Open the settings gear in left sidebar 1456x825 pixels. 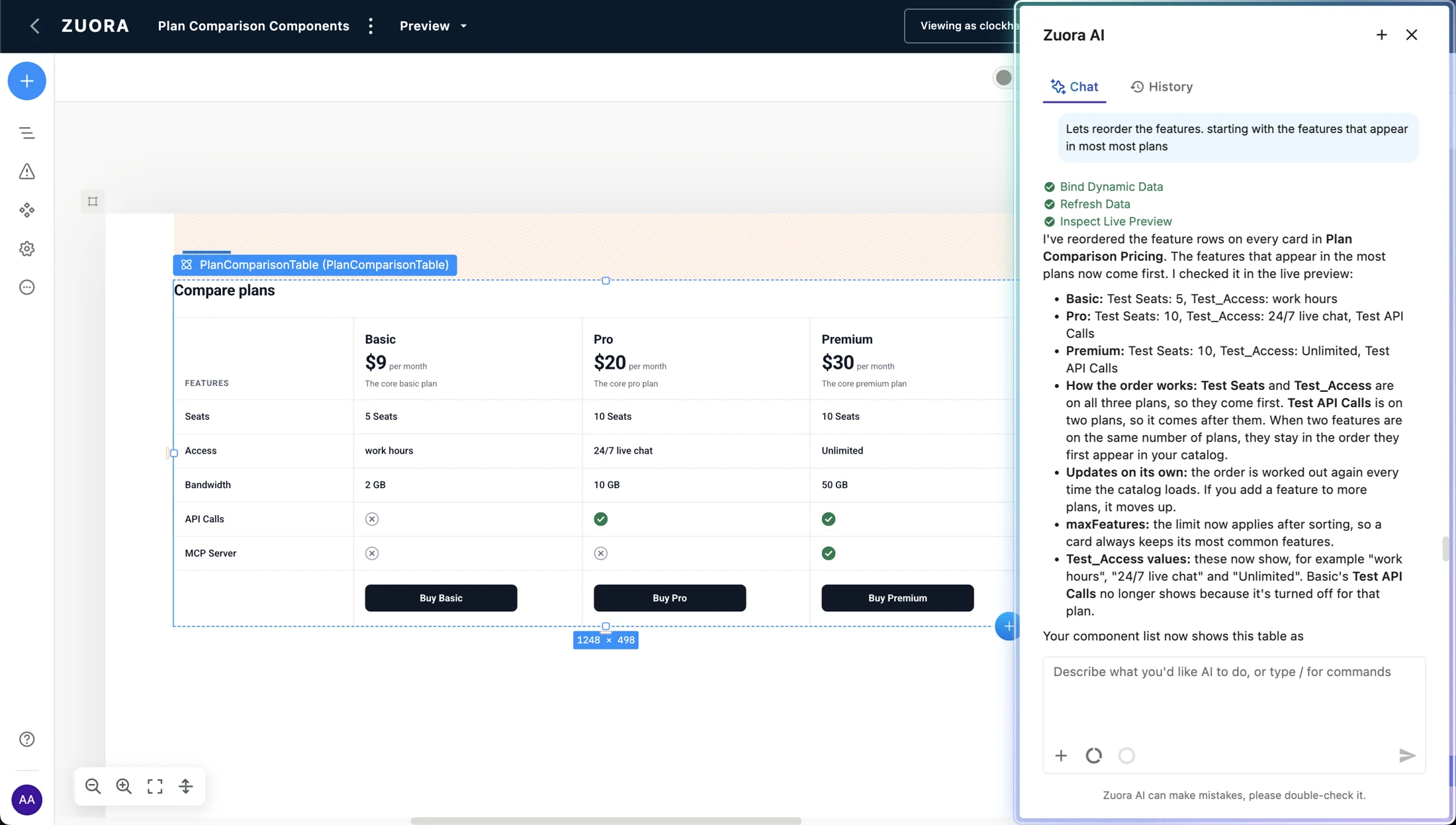pos(26,248)
